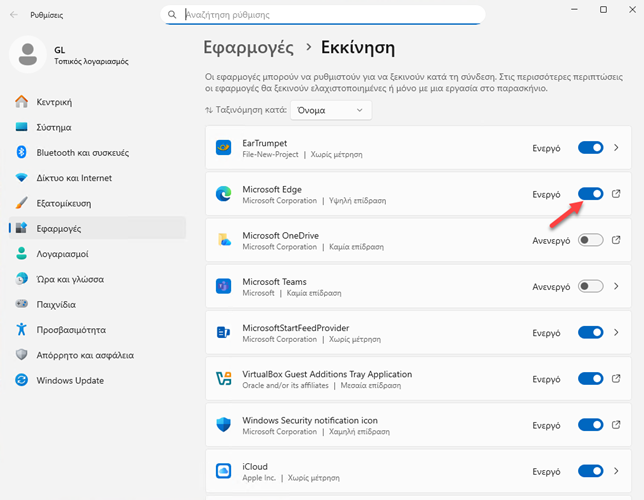644x500 pixels.
Task: Open external link icon for Microsoft Edge
Action: pyautogui.click(x=616, y=194)
